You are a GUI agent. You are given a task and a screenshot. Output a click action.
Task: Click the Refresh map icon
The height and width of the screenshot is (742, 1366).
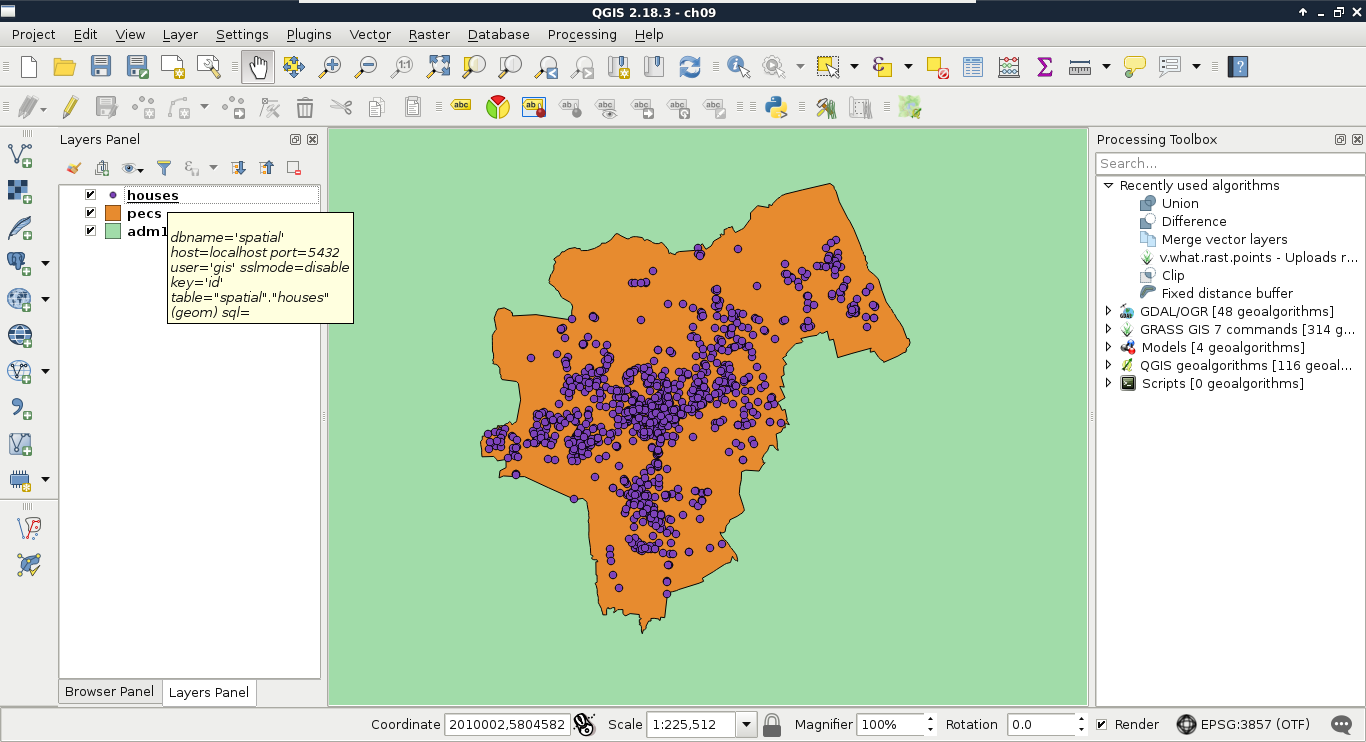[x=690, y=67]
